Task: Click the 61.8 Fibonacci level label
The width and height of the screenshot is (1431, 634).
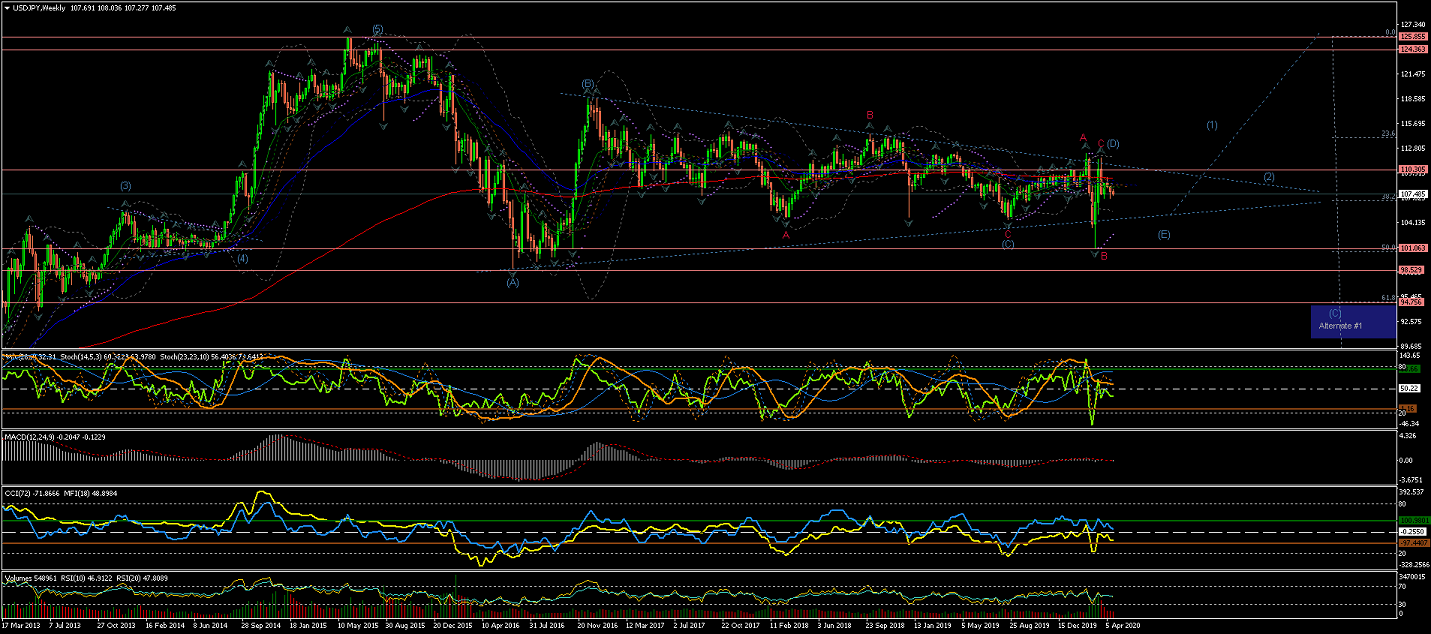Action: tap(1388, 298)
